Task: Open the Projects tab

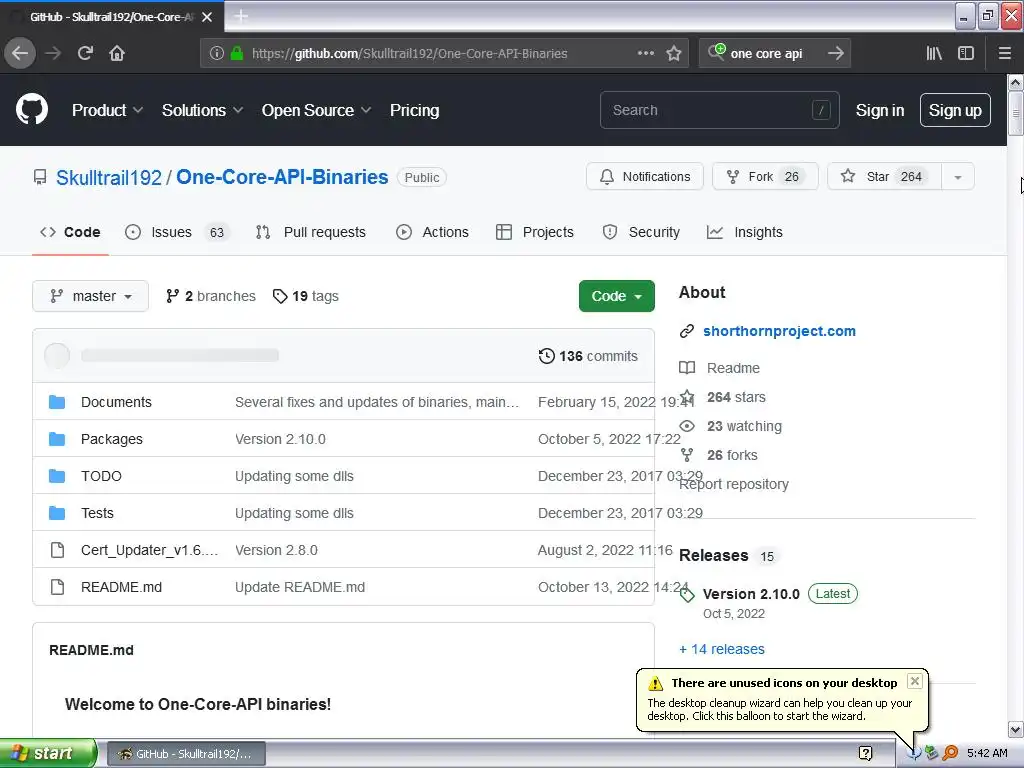Action: pos(535,232)
